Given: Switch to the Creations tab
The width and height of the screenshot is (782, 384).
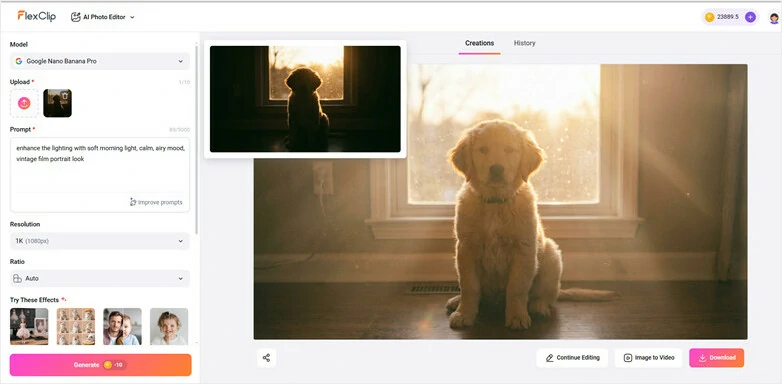Looking at the screenshot, I should pyautogui.click(x=479, y=43).
